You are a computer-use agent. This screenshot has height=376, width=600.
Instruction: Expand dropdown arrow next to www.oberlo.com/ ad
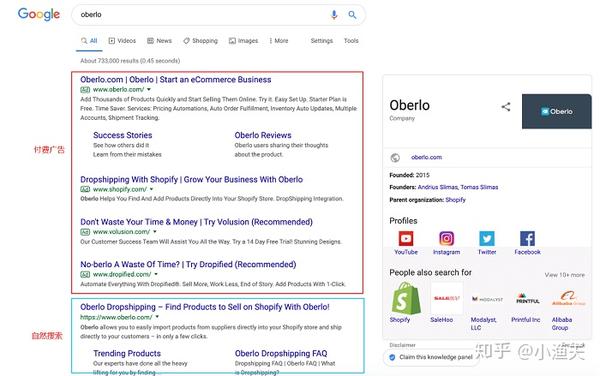click(149, 90)
